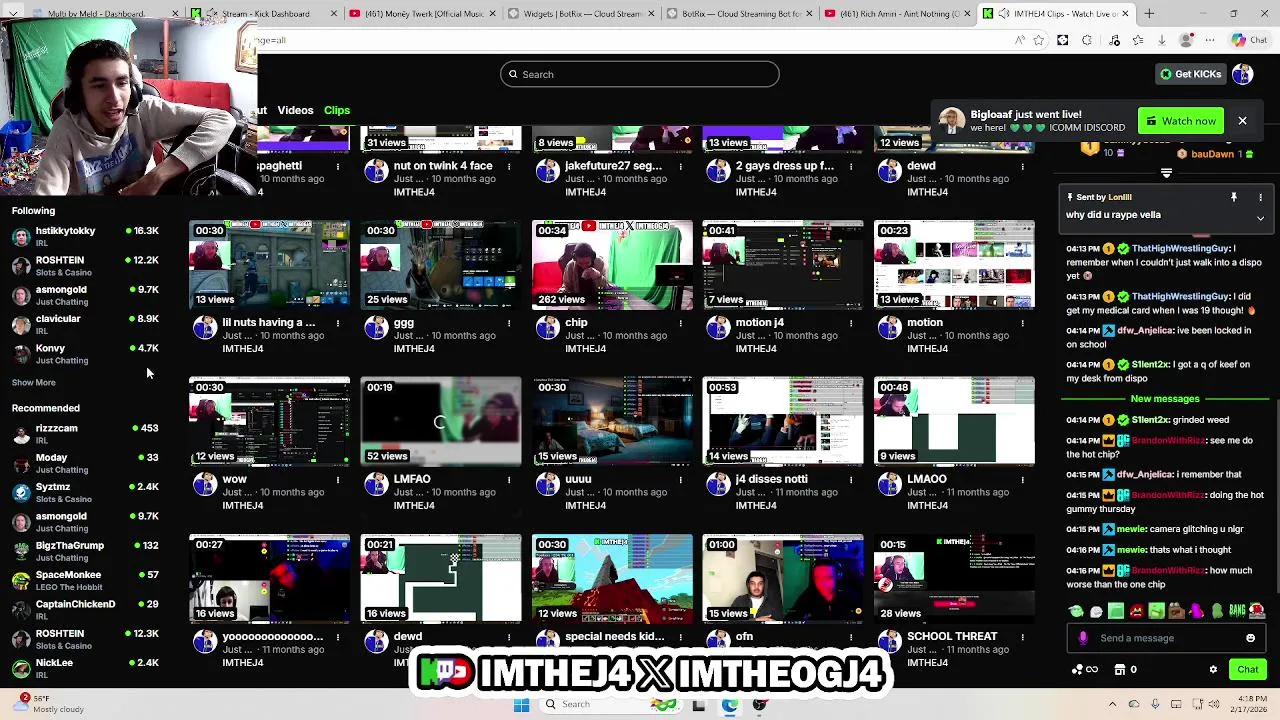Viewport: 1280px width, 720px height.
Task: Click channel avatar beside 'uuuu' clip
Action: pos(547,485)
